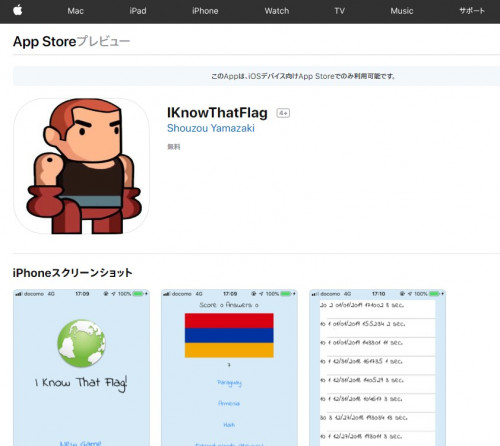The height and width of the screenshot is (446, 500).
Task: Click the Score Answers line in quiz screenshot
Action: coord(229,305)
